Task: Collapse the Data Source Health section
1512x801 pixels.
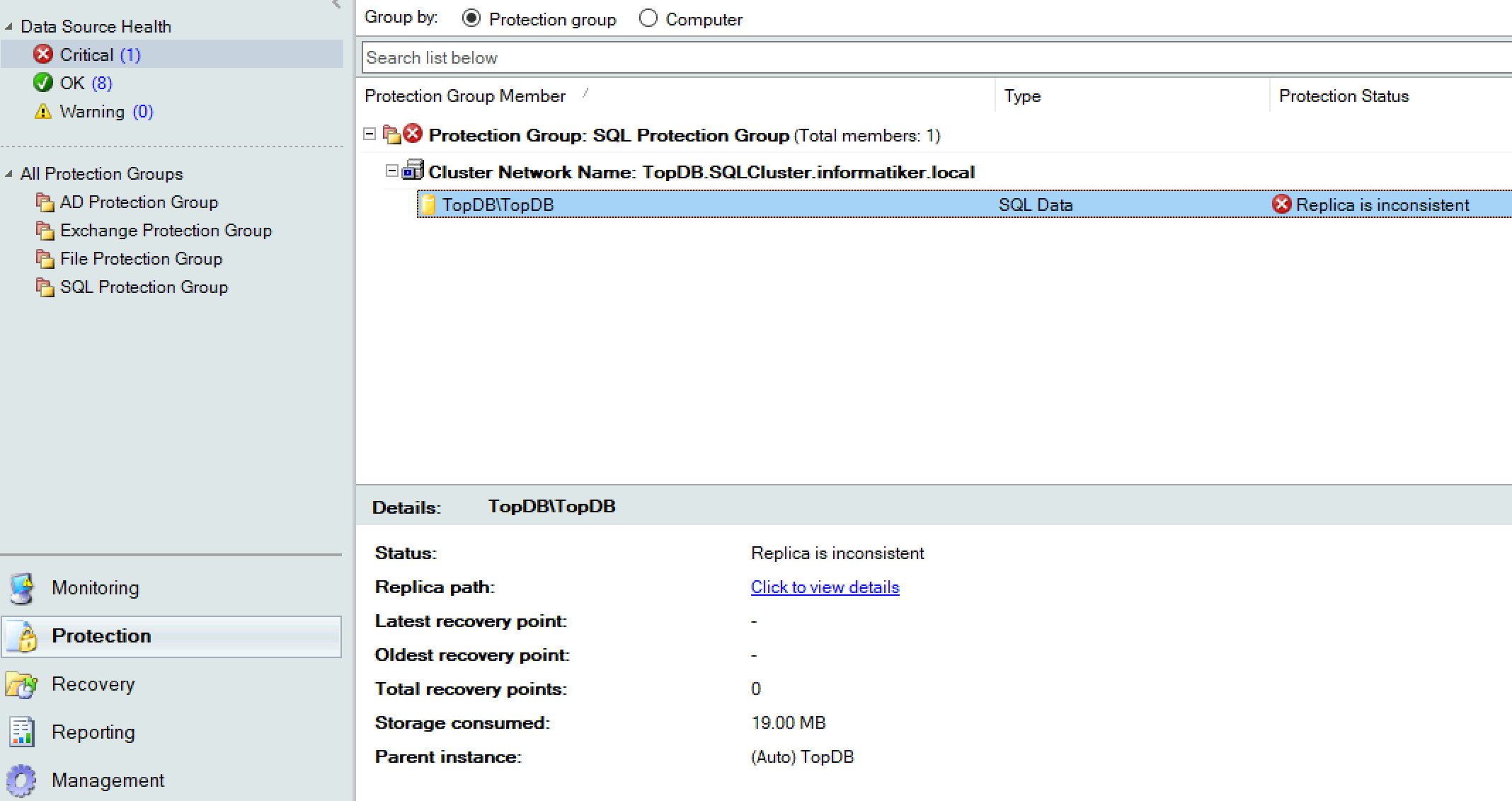Action: click(x=8, y=27)
